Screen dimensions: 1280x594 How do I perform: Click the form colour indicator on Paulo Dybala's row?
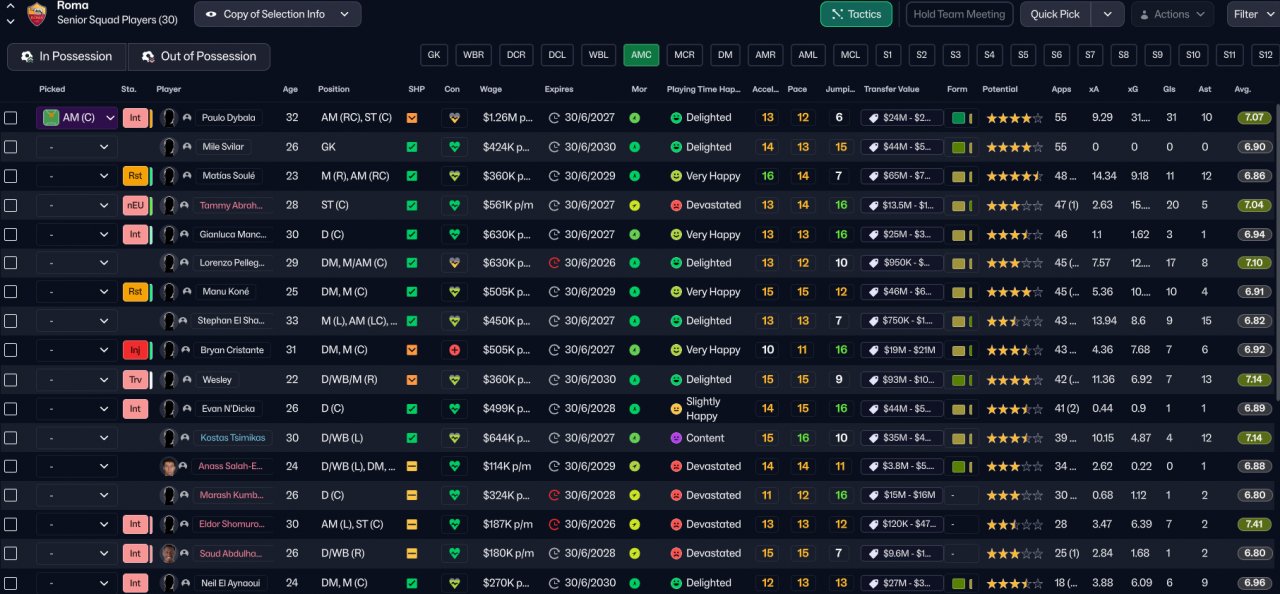click(959, 117)
